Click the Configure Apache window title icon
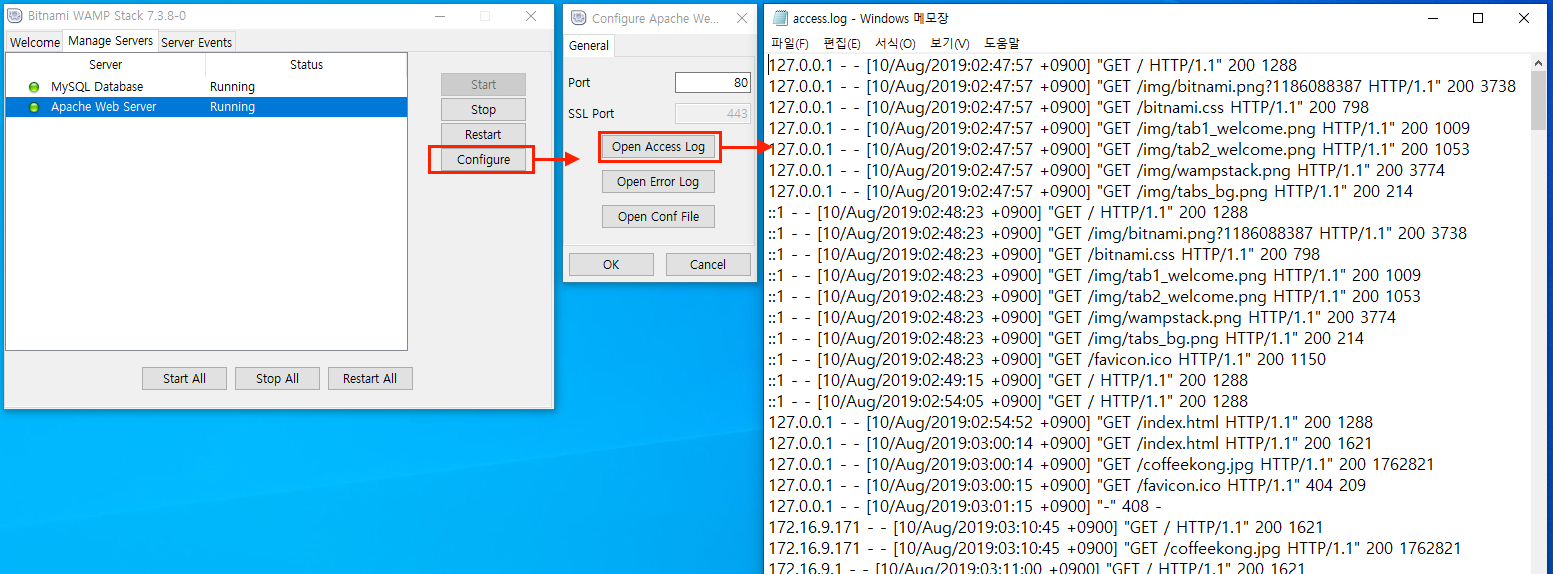Image resolution: width=1553 pixels, height=574 pixels. [x=578, y=18]
